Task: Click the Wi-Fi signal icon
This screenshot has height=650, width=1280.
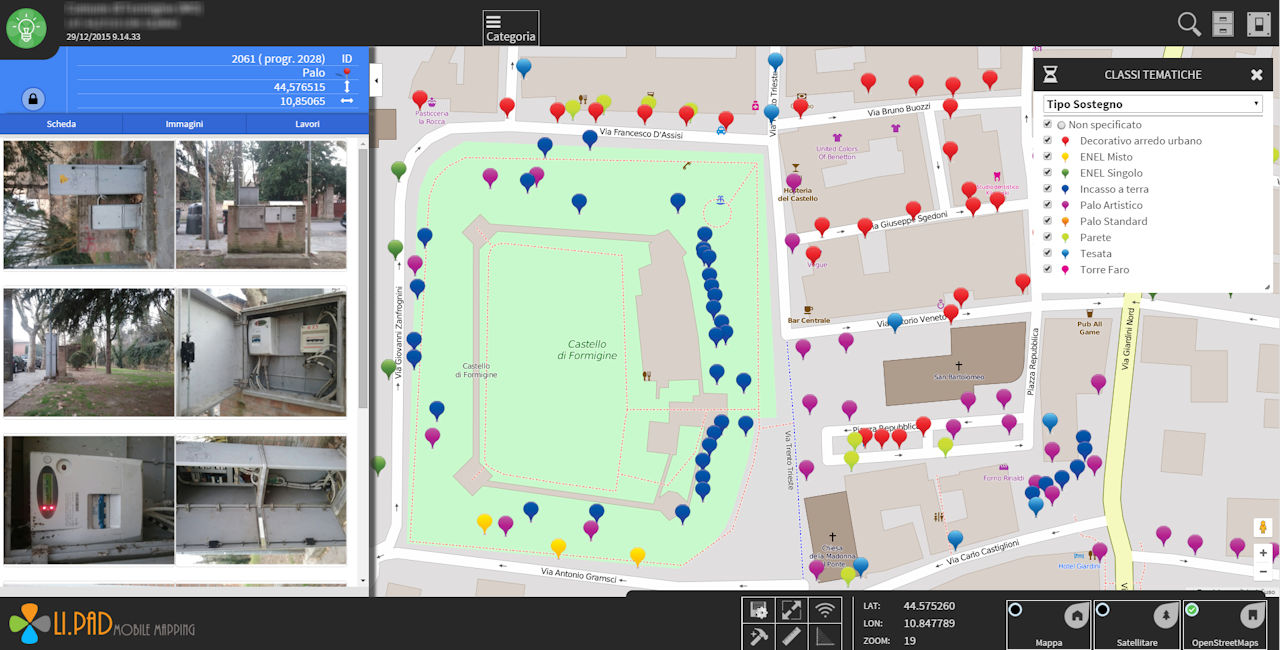Action: coord(824,609)
